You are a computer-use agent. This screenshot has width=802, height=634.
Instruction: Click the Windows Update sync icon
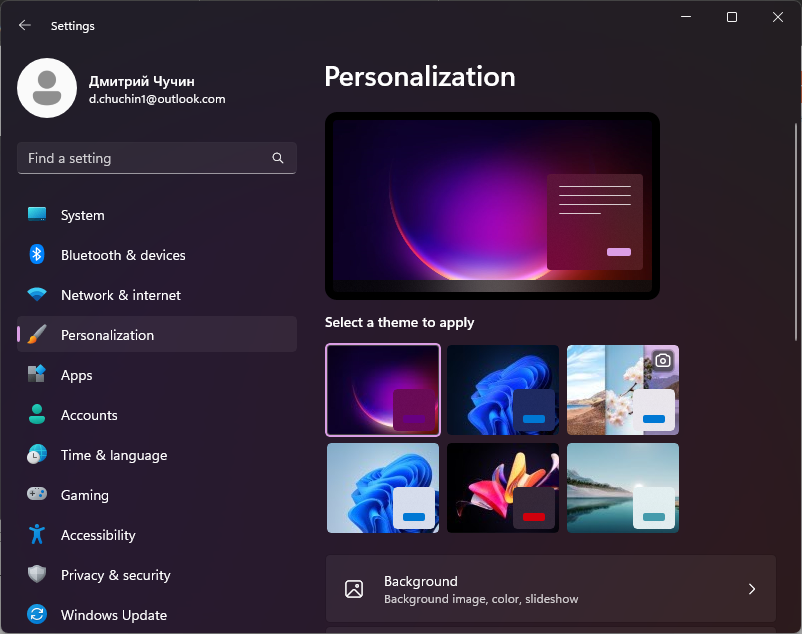[37, 614]
